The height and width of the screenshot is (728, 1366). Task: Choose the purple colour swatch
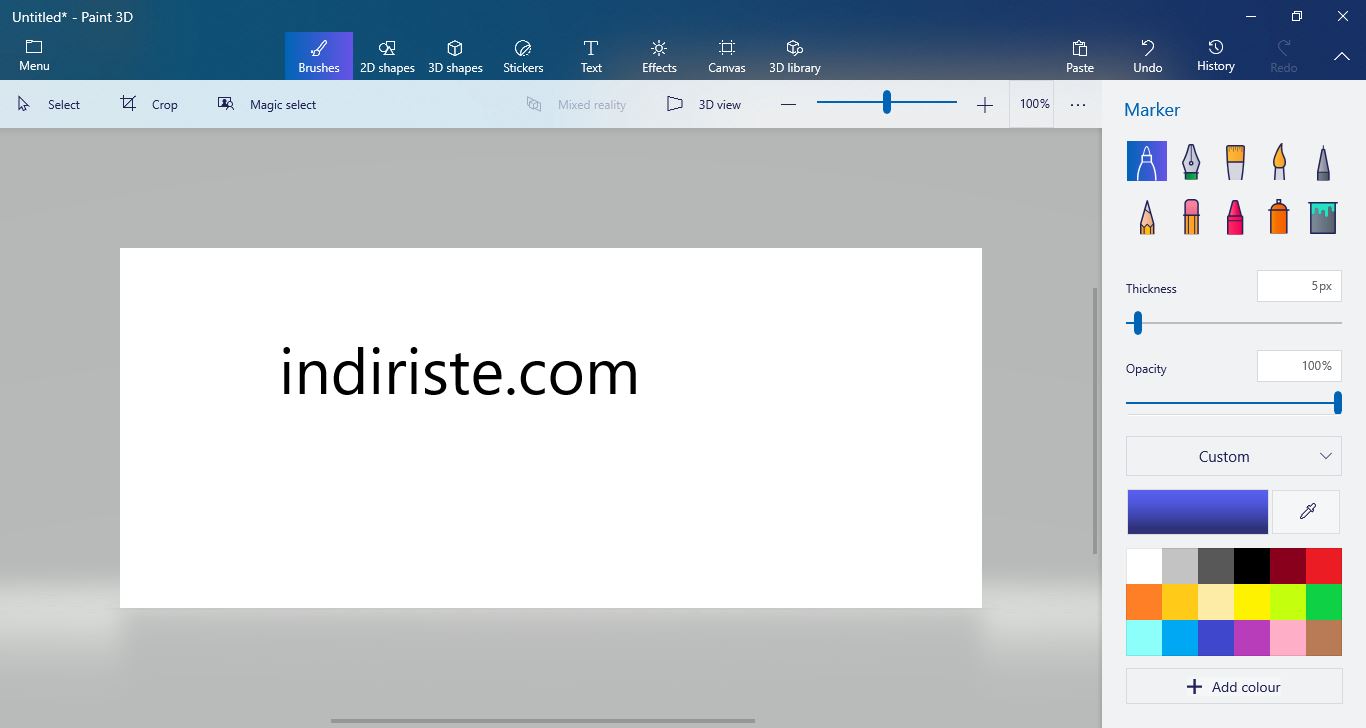tap(1252, 638)
